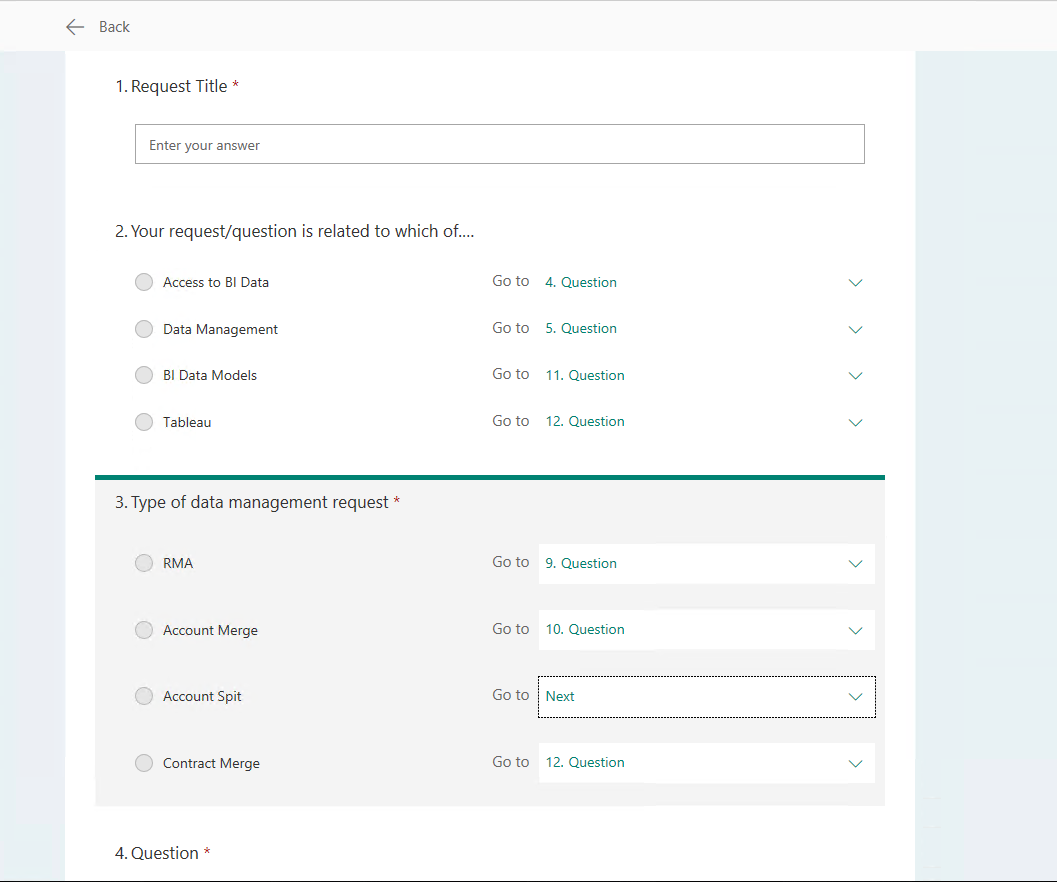The height and width of the screenshot is (882, 1057).
Task: Select the Access to BI Data radio button
Action: point(144,282)
